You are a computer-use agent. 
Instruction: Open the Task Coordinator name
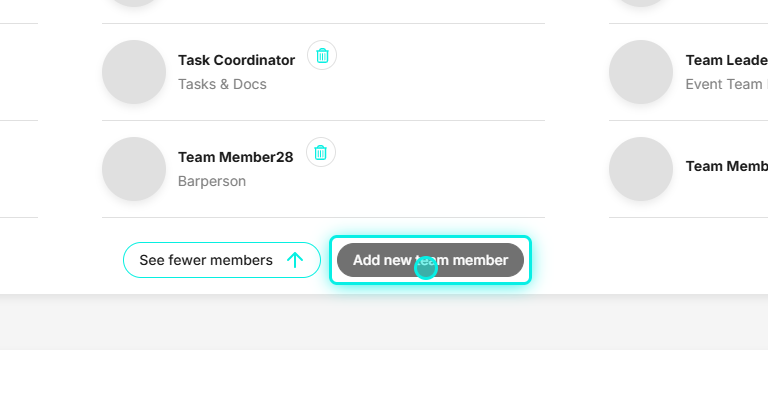(236, 60)
